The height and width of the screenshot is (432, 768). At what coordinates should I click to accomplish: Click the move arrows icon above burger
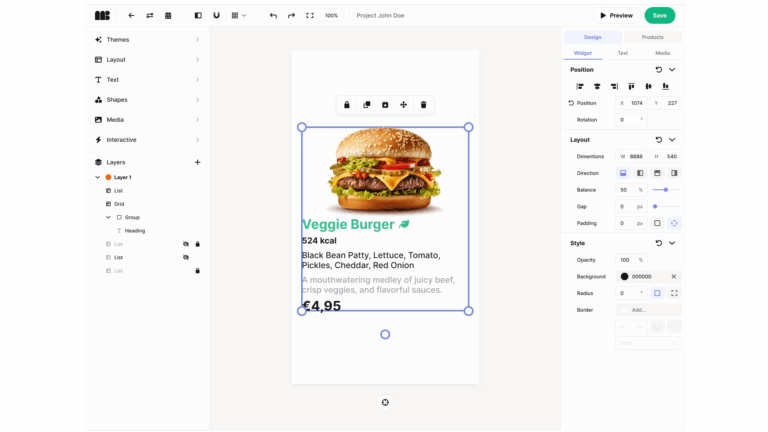coord(404,105)
